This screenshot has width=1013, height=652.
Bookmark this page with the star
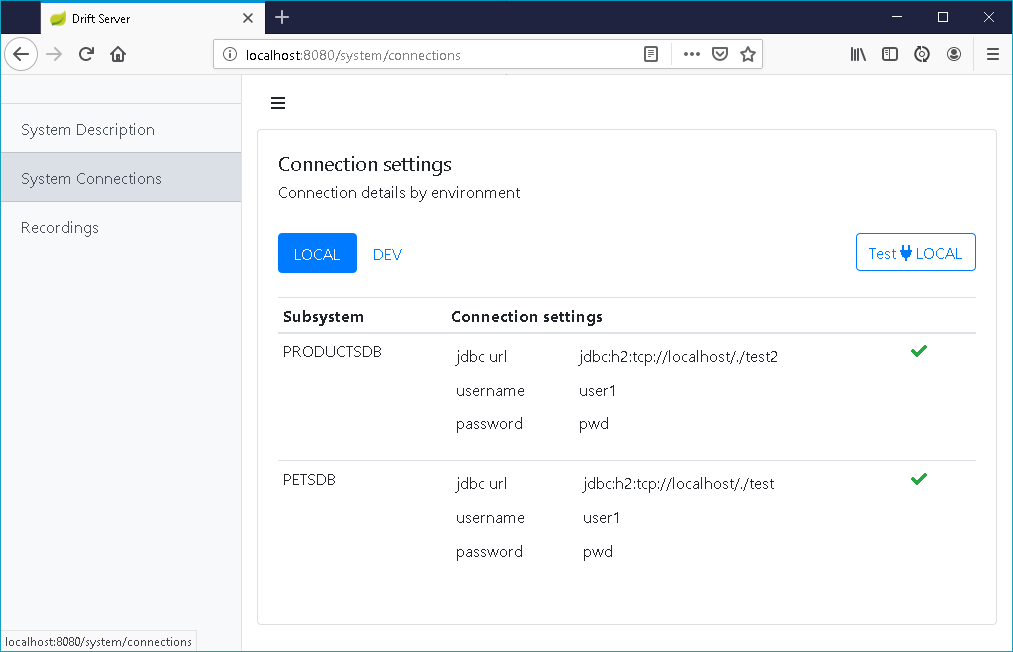[748, 54]
